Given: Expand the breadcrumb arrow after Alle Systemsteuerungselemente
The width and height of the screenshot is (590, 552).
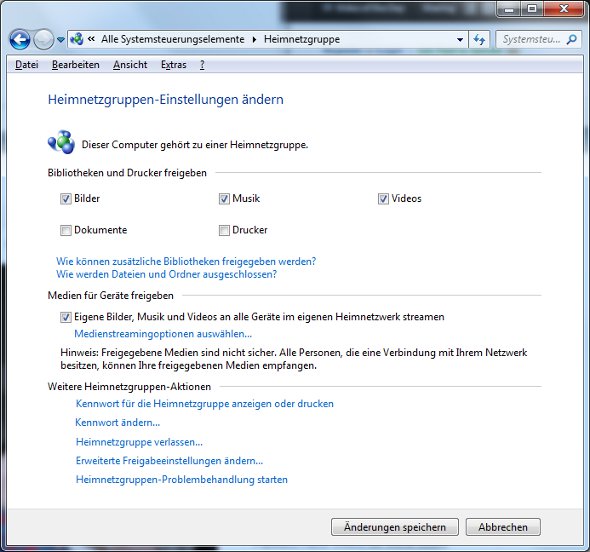Looking at the screenshot, I should point(255,40).
